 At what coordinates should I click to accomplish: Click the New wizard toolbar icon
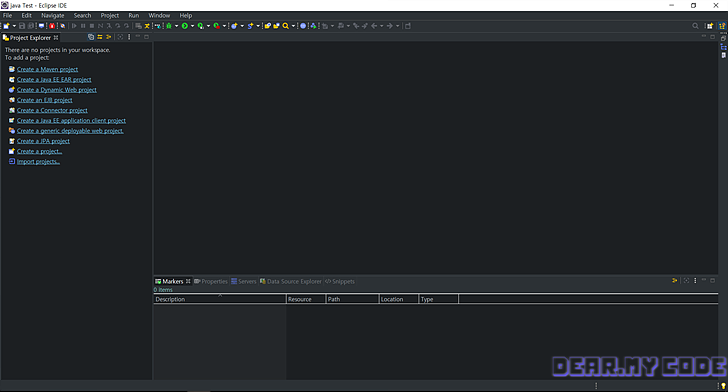point(6,26)
